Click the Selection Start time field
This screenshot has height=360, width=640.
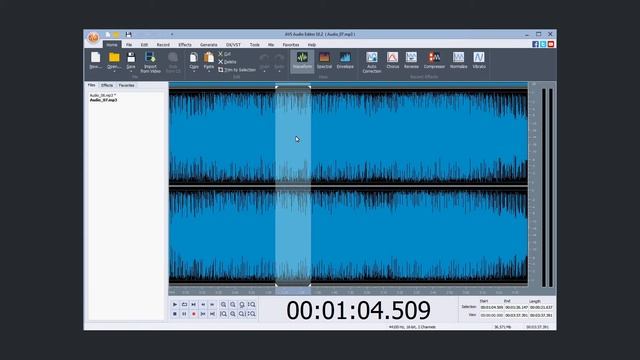pos(491,307)
